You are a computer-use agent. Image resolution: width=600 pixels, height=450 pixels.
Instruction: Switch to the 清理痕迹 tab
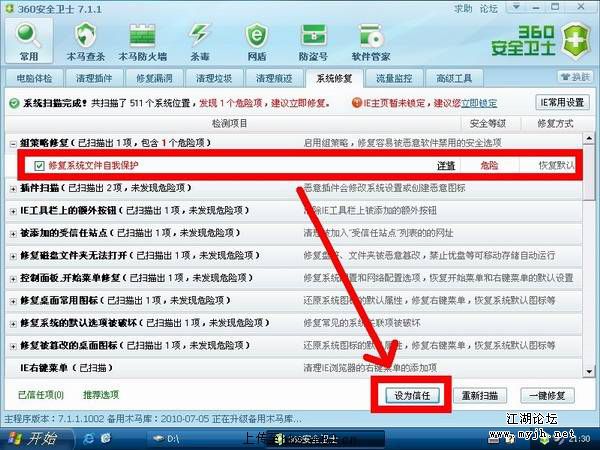pos(274,78)
